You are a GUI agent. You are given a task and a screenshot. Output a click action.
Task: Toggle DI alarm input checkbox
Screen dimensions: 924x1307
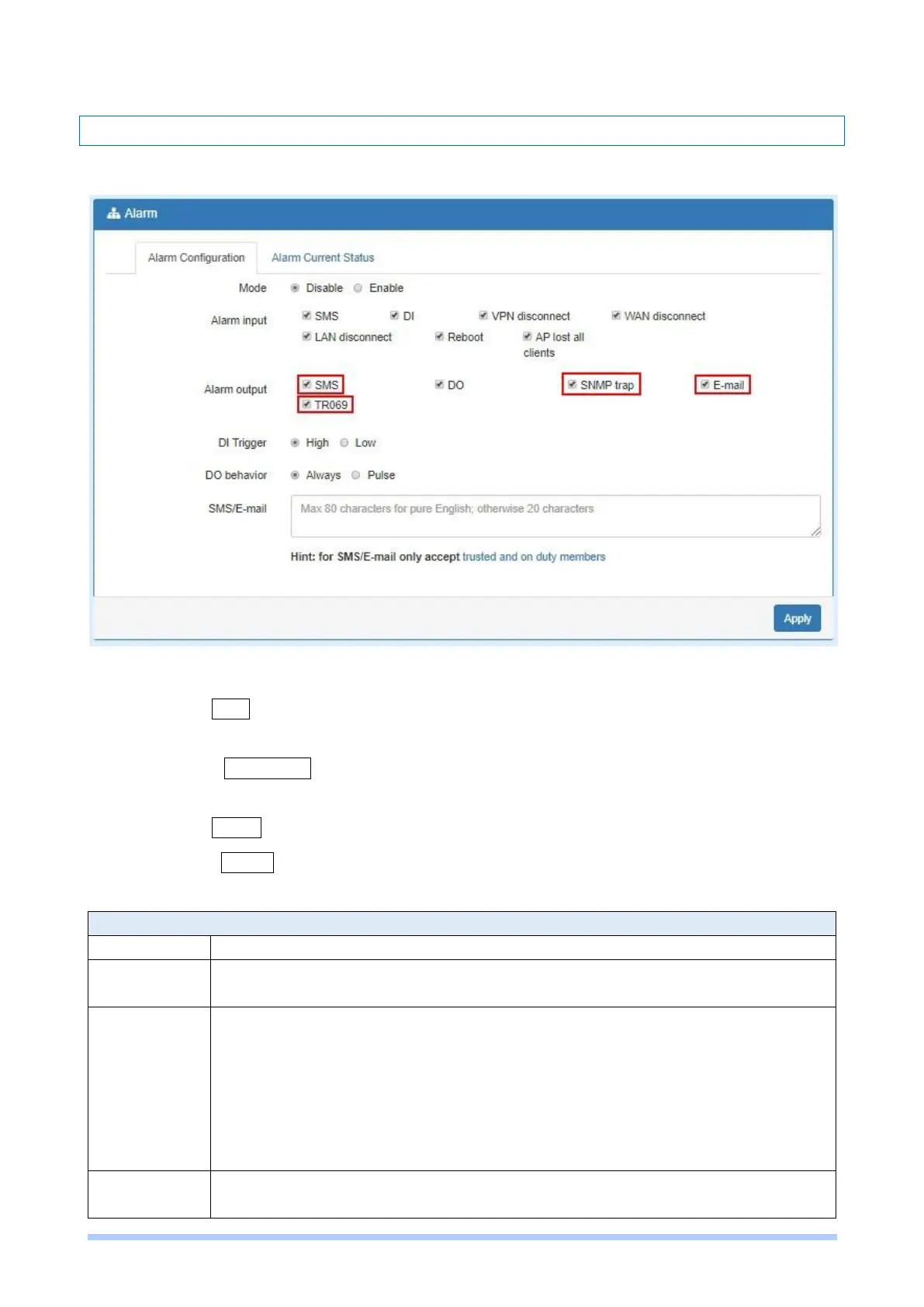(394, 315)
